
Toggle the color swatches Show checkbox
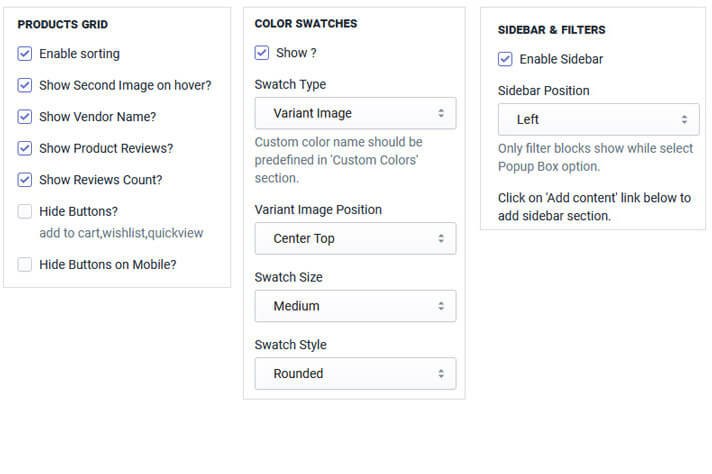pos(262,53)
